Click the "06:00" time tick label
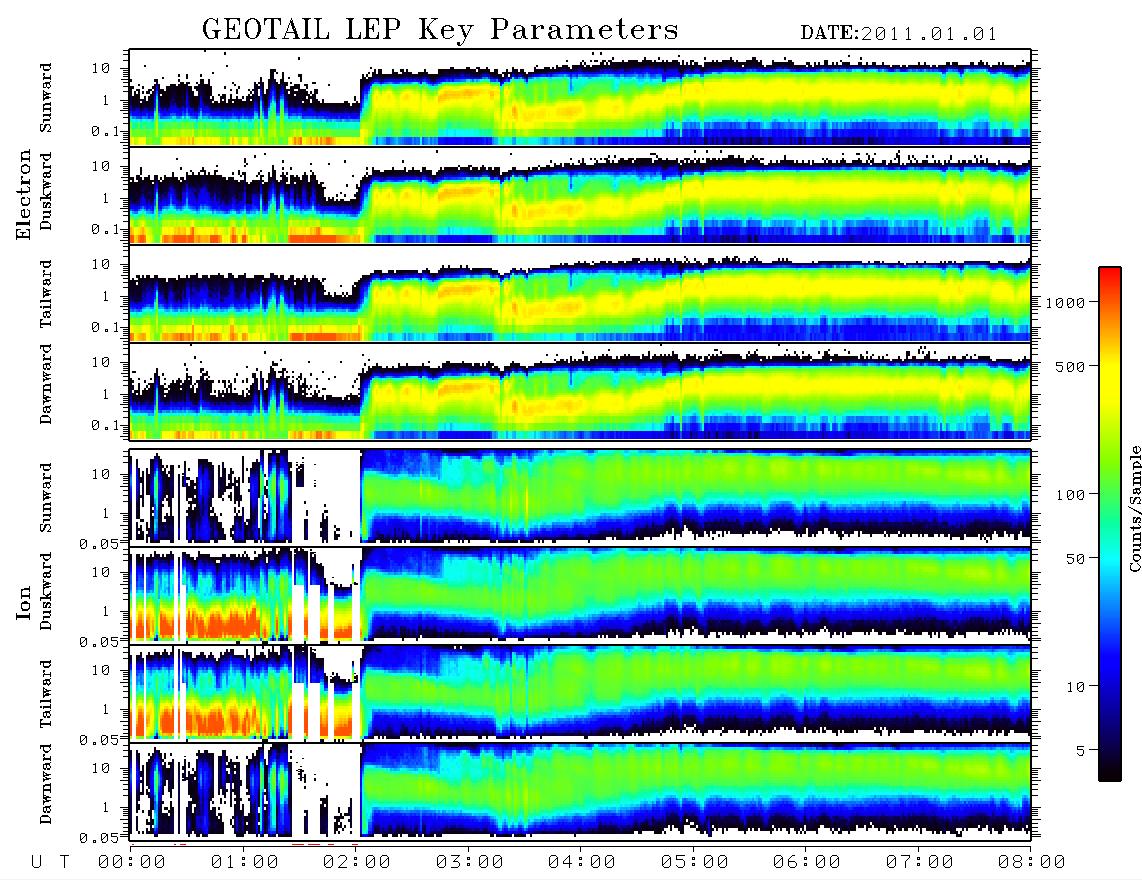This screenshot has height=880, width=1142. (807, 863)
